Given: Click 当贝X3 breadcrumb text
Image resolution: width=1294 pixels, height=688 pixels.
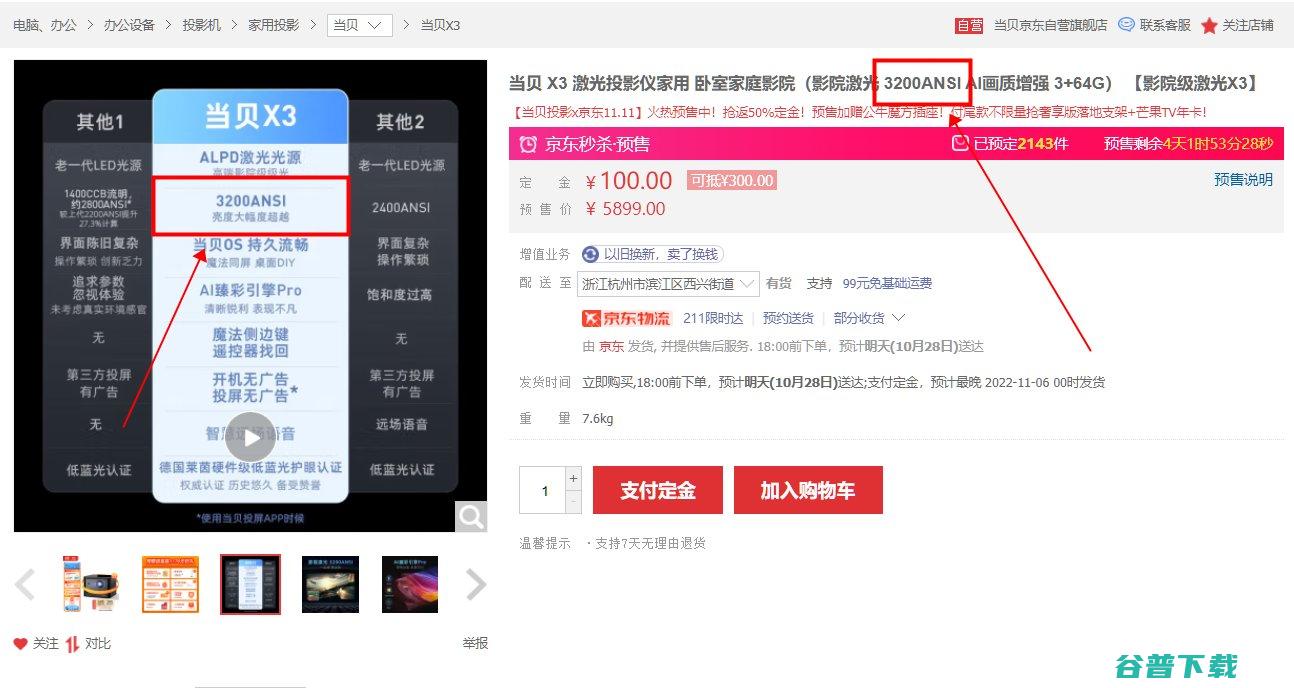Looking at the screenshot, I should click(x=440, y=25).
